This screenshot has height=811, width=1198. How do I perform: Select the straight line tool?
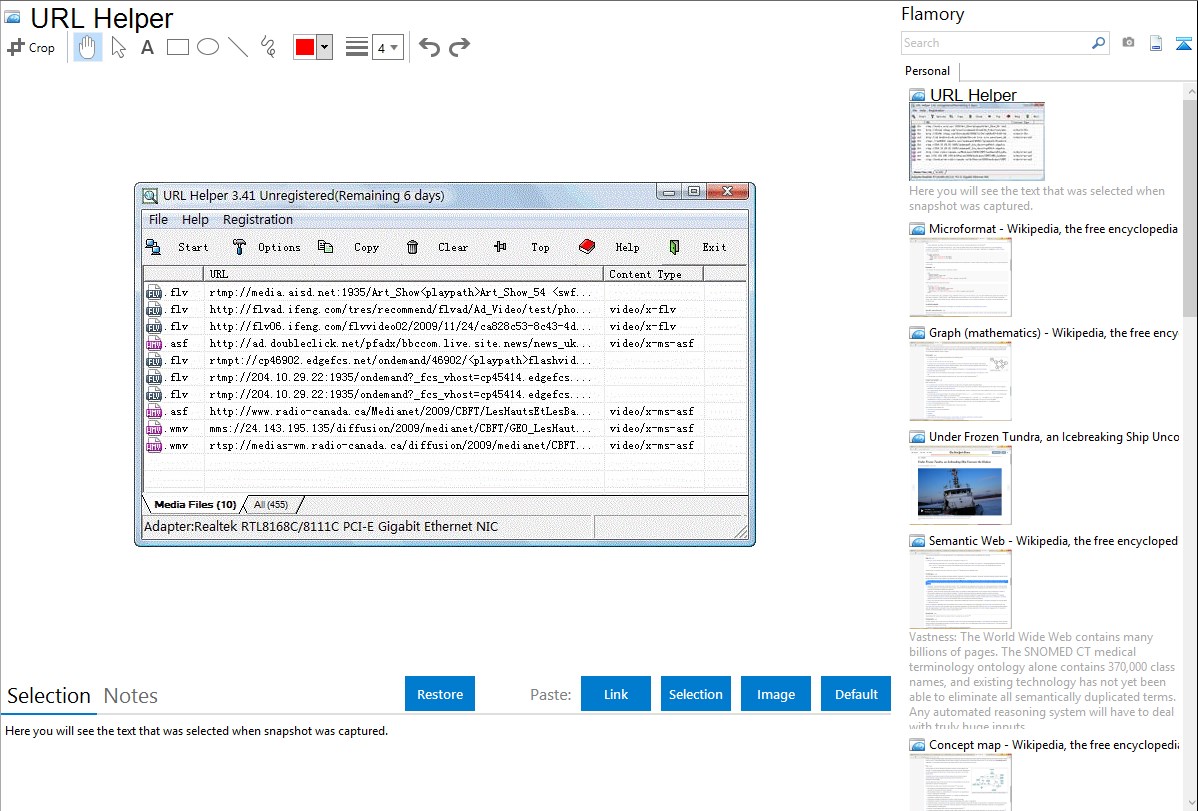238,47
